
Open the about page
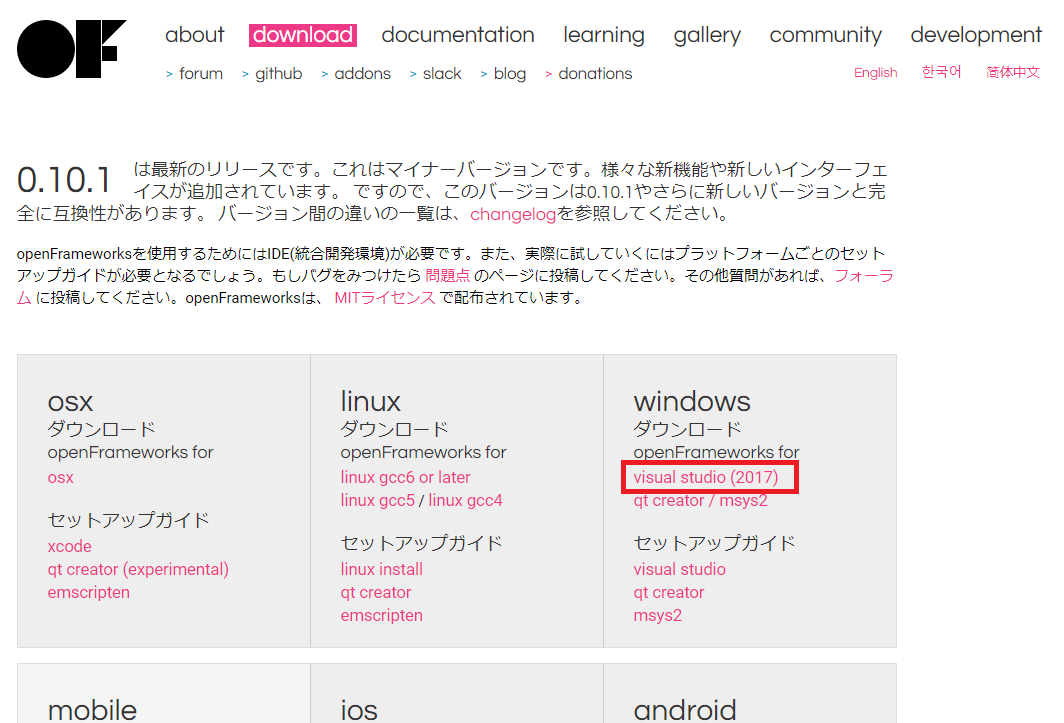(x=194, y=34)
